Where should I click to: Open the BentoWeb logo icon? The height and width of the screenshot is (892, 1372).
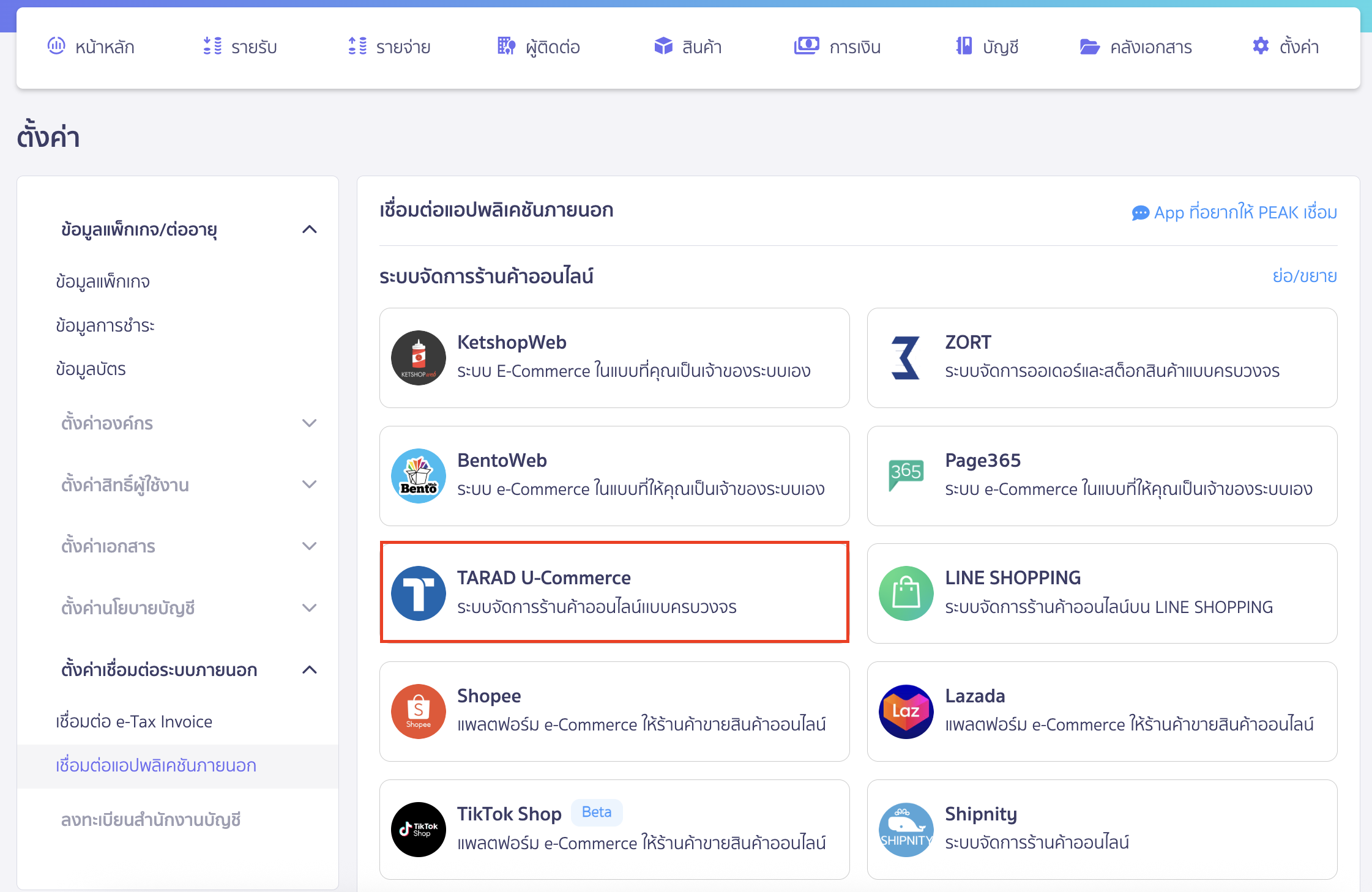click(x=418, y=475)
